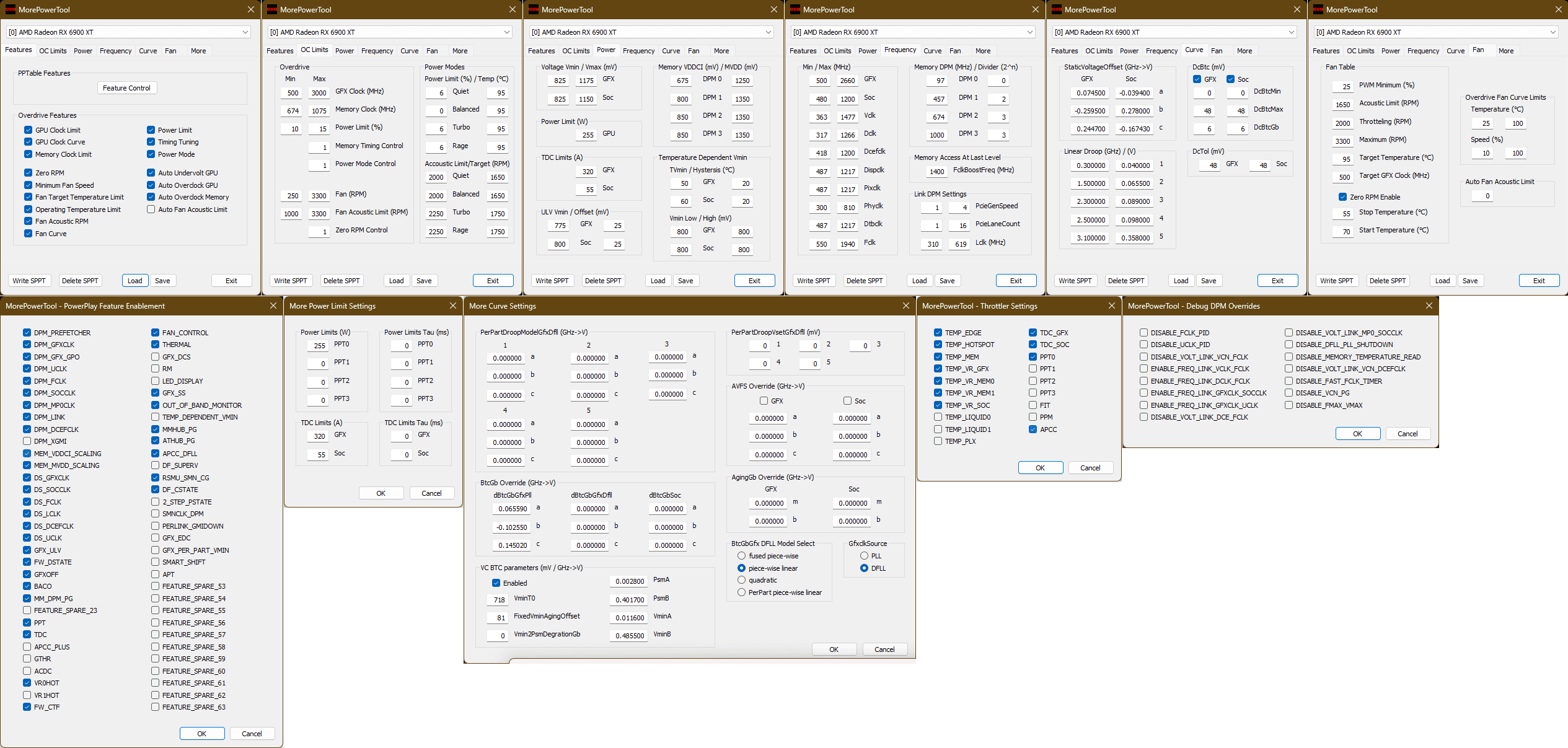The width and height of the screenshot is (1568, 748).
Task: Check DISABLE_FCLK_PID in Debug DPM Overrides
Action: click(1143, 333)
